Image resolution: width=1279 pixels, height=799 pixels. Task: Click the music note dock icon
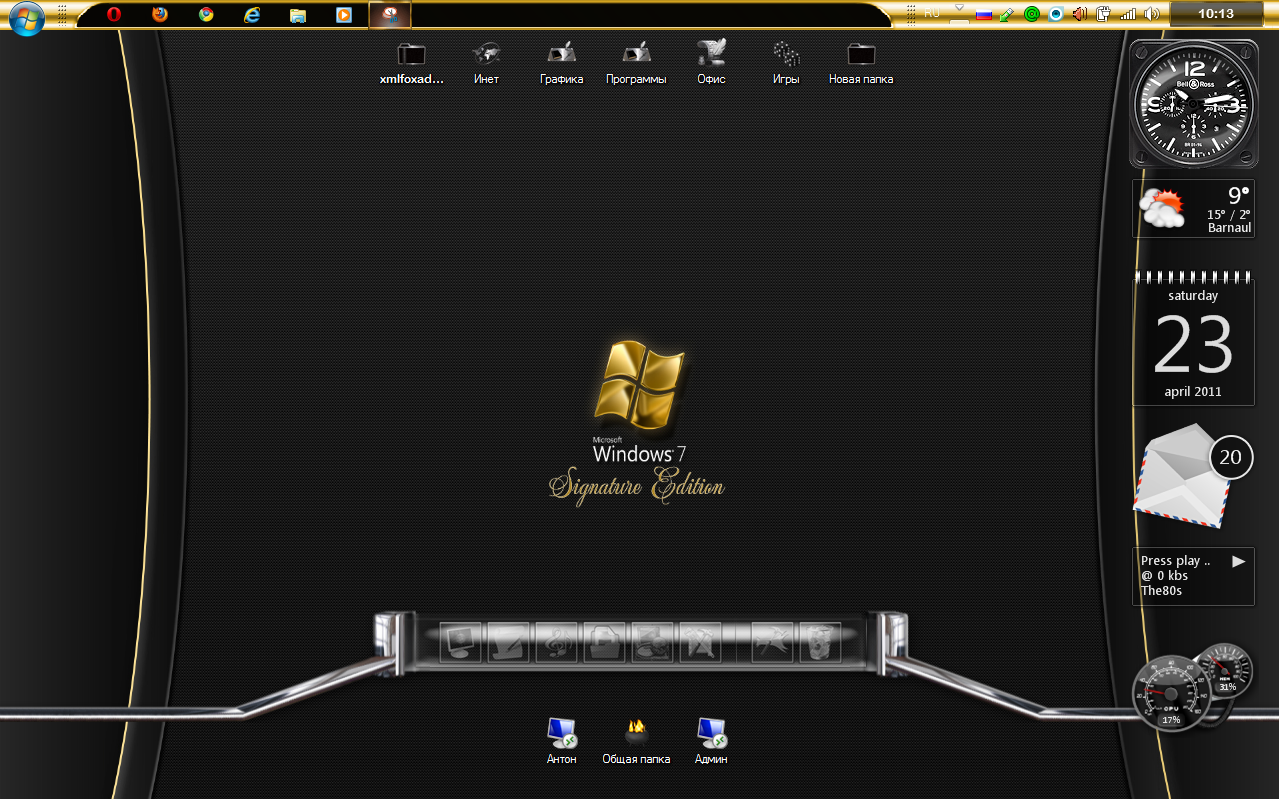click(x=555, y=643)
